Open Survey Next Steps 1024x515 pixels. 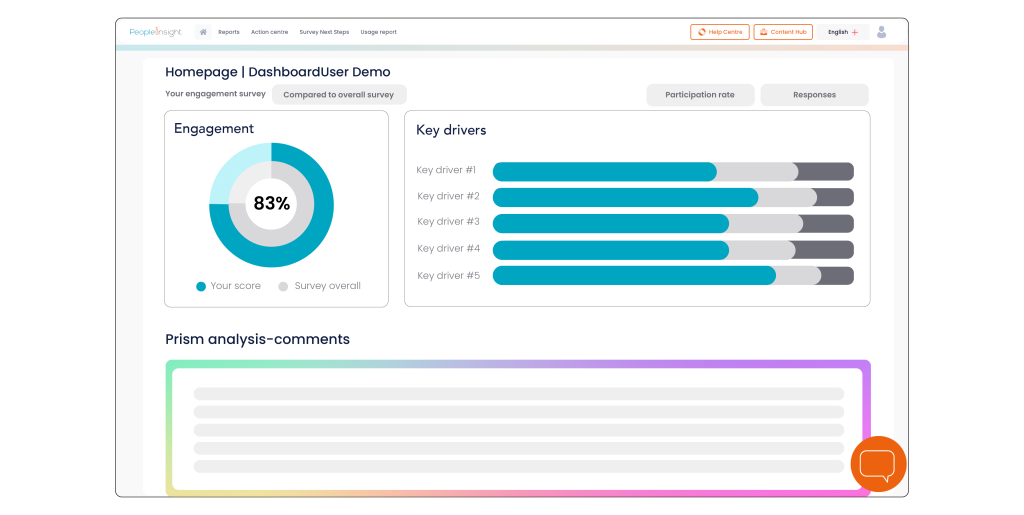pyautogui.click(x=324, y=32)
